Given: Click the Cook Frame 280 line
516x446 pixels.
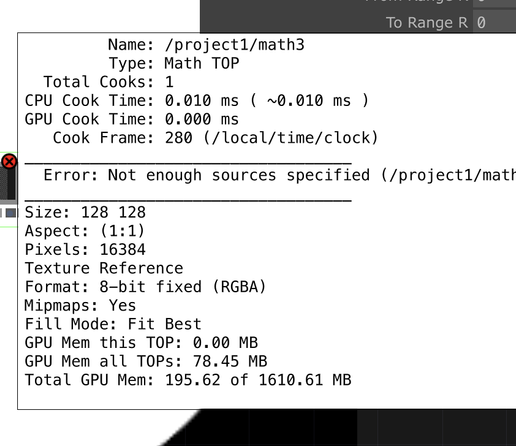Looking at the screenshot, I should pos(215,138).
